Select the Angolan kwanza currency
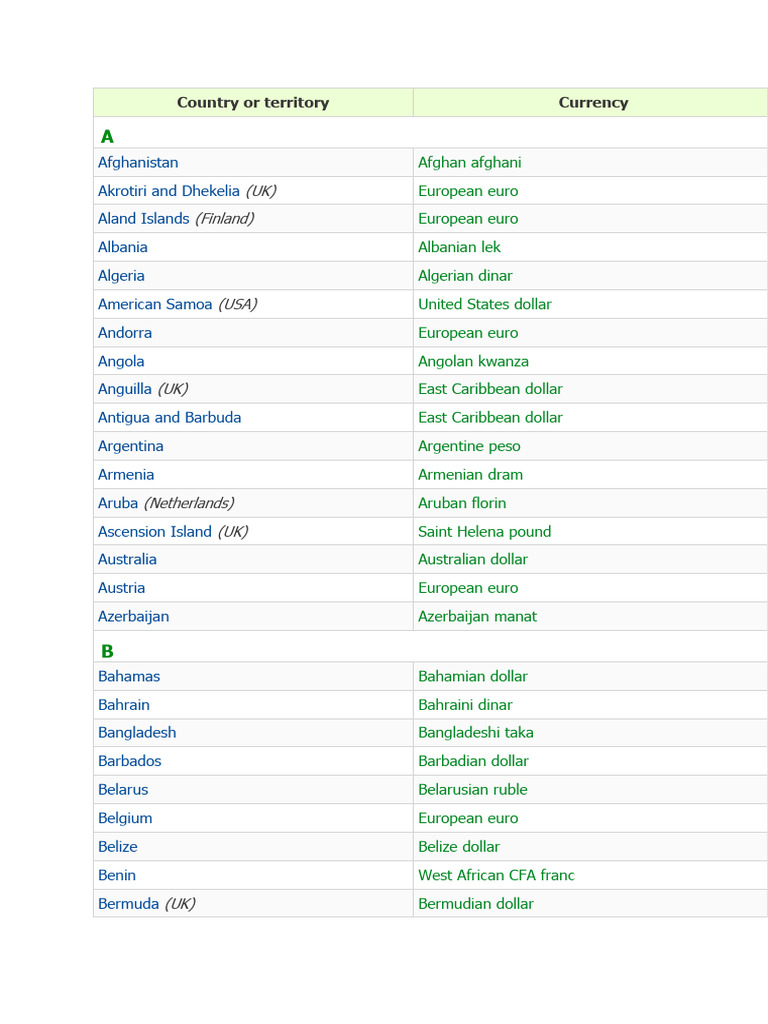The image size is (768, 1024). pos(473,362)
